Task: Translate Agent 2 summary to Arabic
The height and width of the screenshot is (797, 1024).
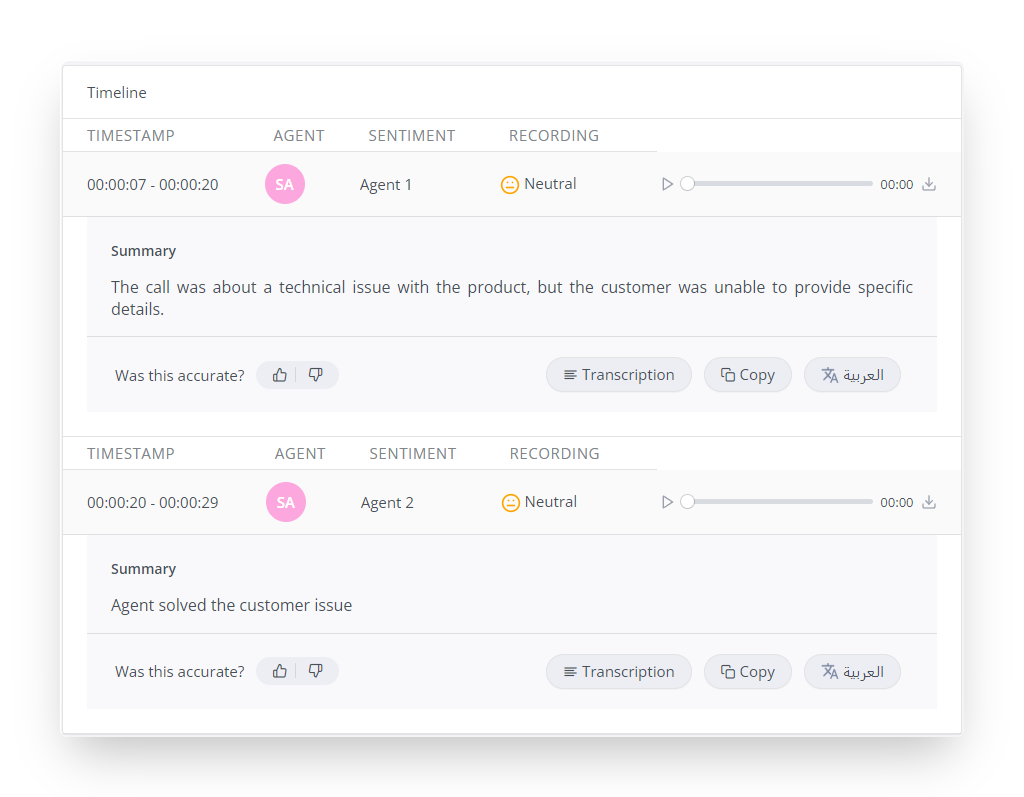Action: [852, 672]
